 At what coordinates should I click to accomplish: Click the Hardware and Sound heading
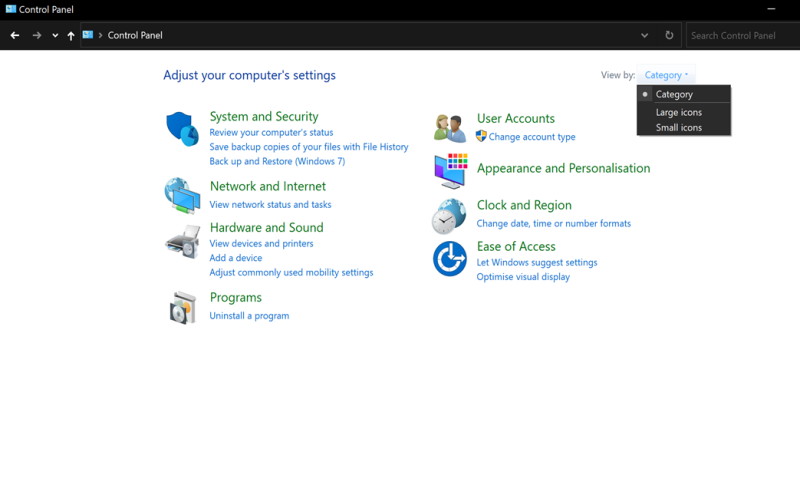click(266, 227)
